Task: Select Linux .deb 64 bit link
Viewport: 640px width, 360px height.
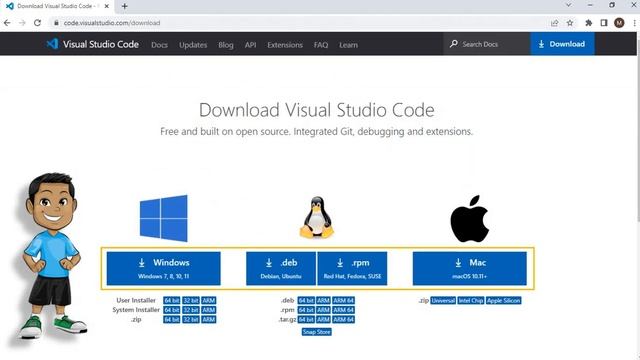Action: 306,300
